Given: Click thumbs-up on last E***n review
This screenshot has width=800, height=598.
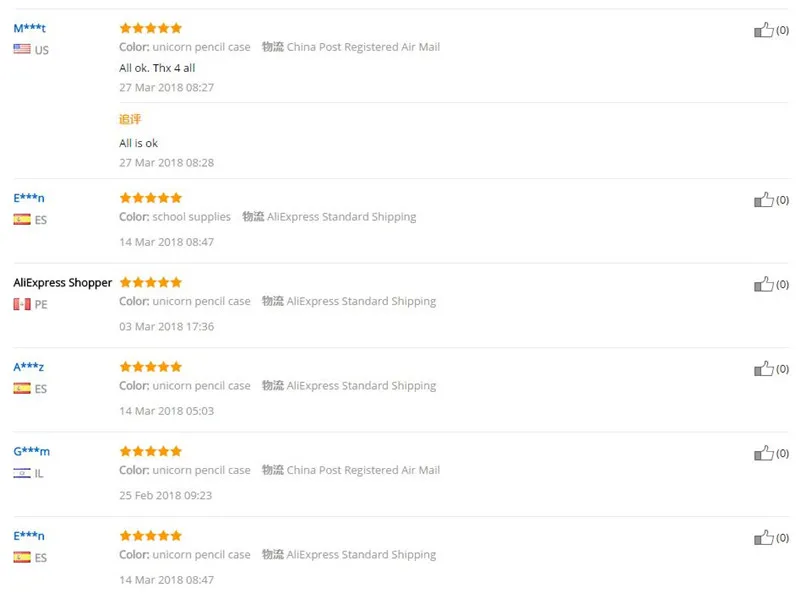Looking at the screenshot, I should [763, 538].
